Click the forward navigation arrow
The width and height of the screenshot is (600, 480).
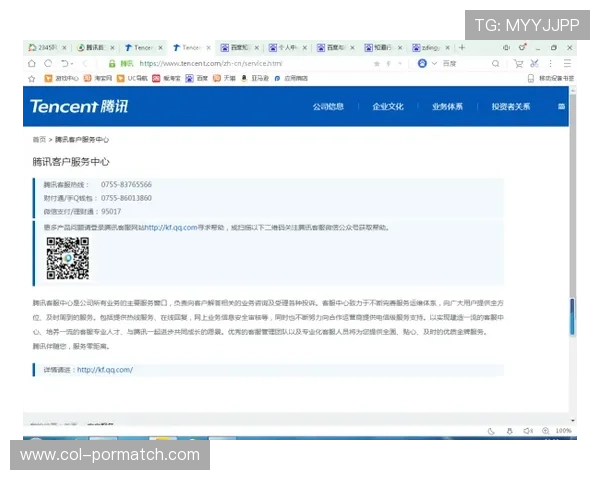point(85,64)
